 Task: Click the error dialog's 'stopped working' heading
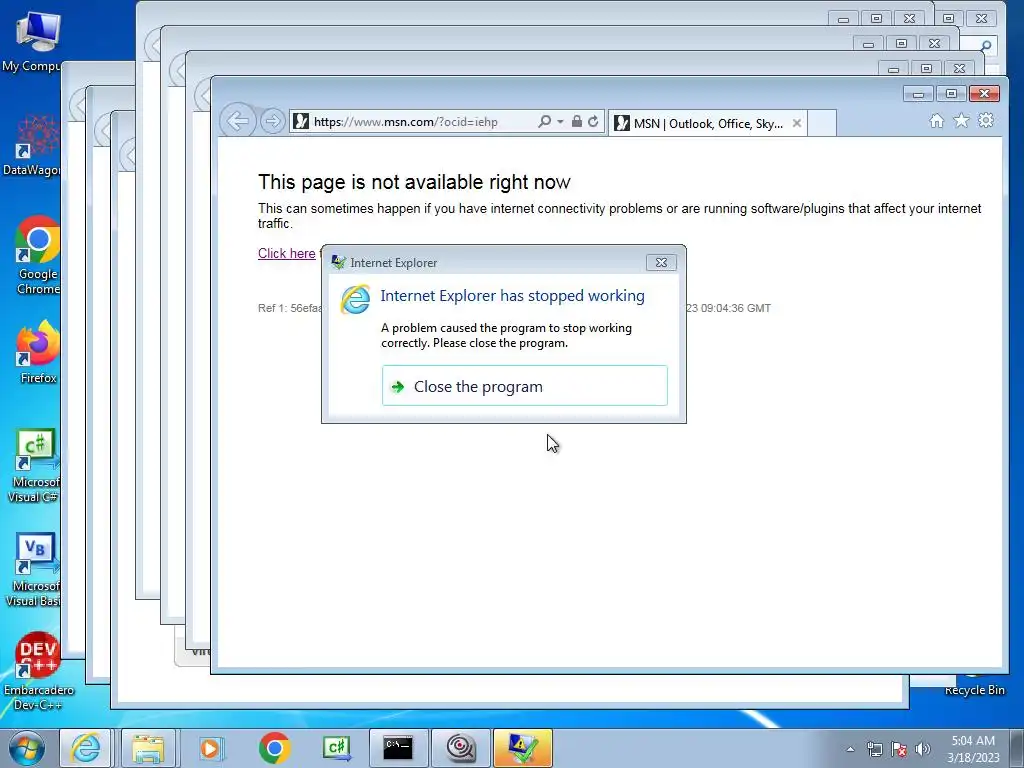pos(512,296)
